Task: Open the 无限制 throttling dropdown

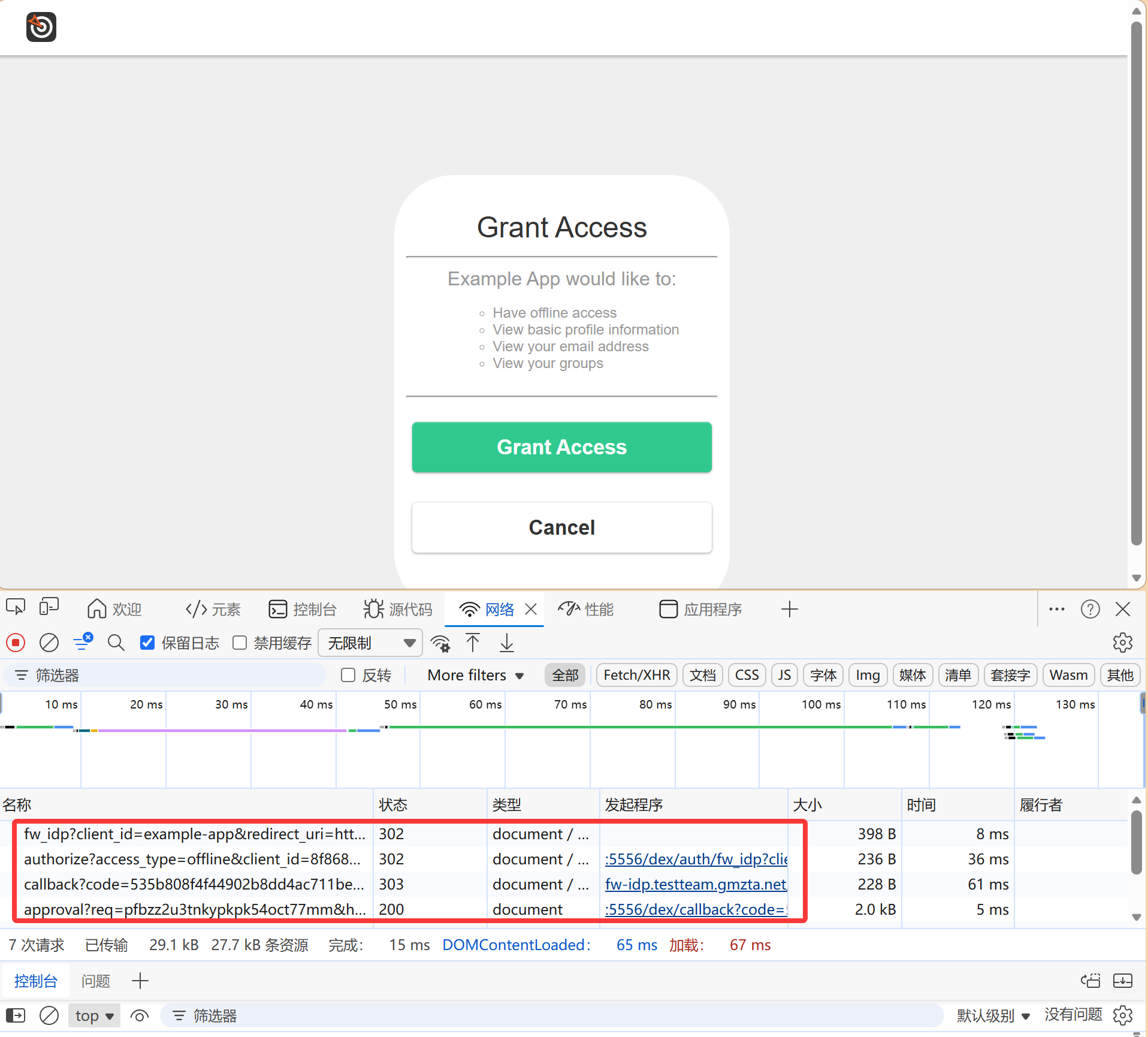Action: tap(370, 643)
